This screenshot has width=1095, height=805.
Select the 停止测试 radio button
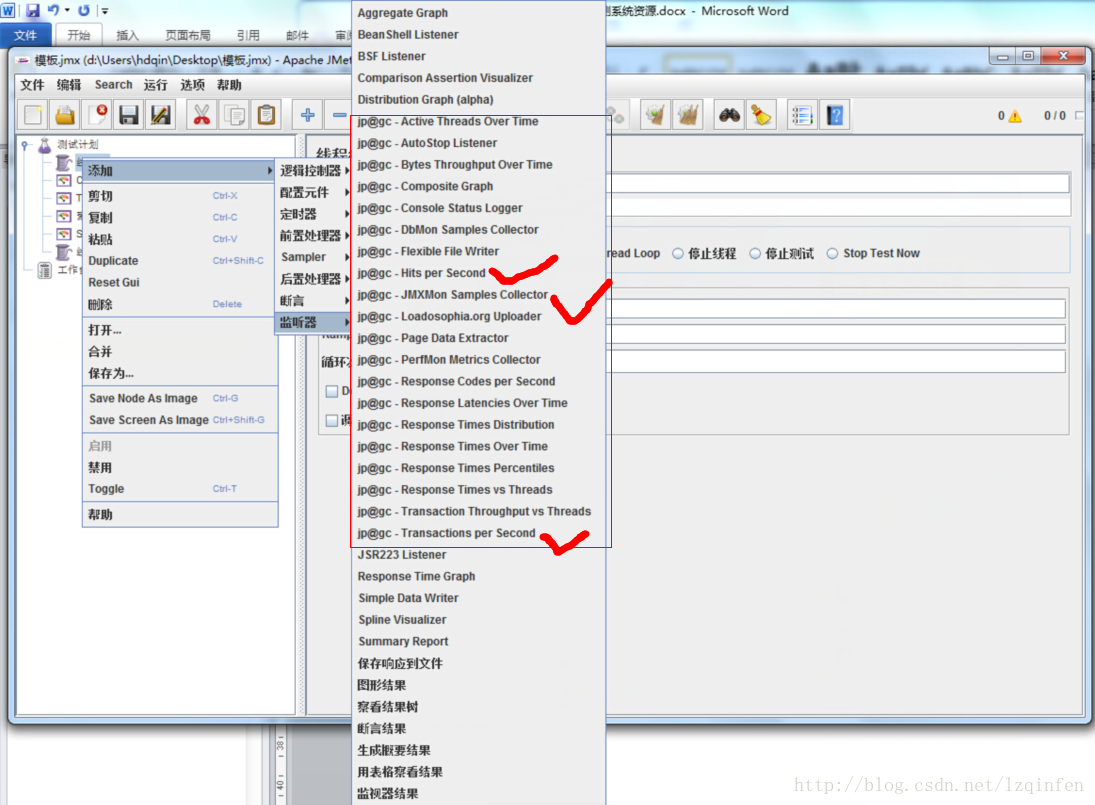(x=755, y=253)
